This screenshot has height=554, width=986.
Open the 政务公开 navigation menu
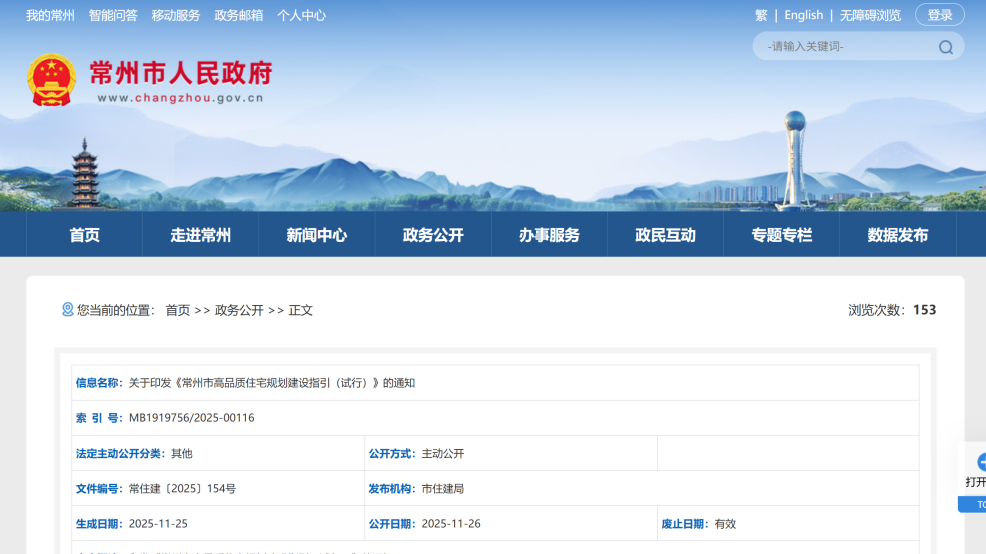433,235
